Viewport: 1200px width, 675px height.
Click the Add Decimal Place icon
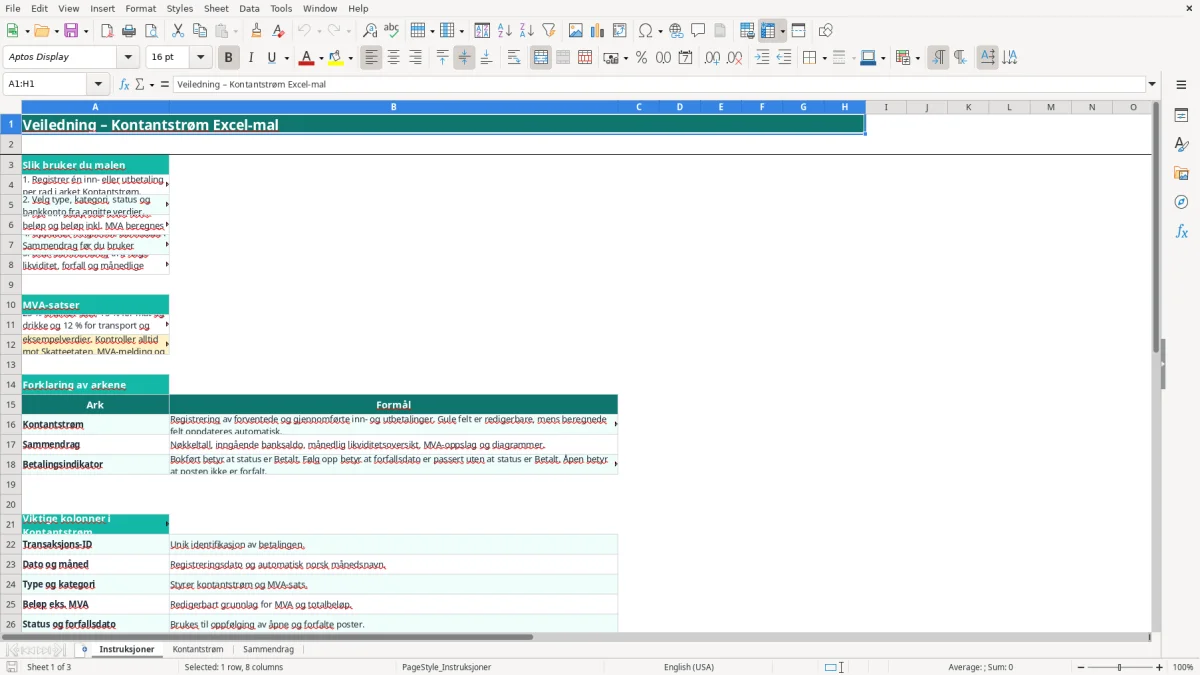tap(712, 58)
